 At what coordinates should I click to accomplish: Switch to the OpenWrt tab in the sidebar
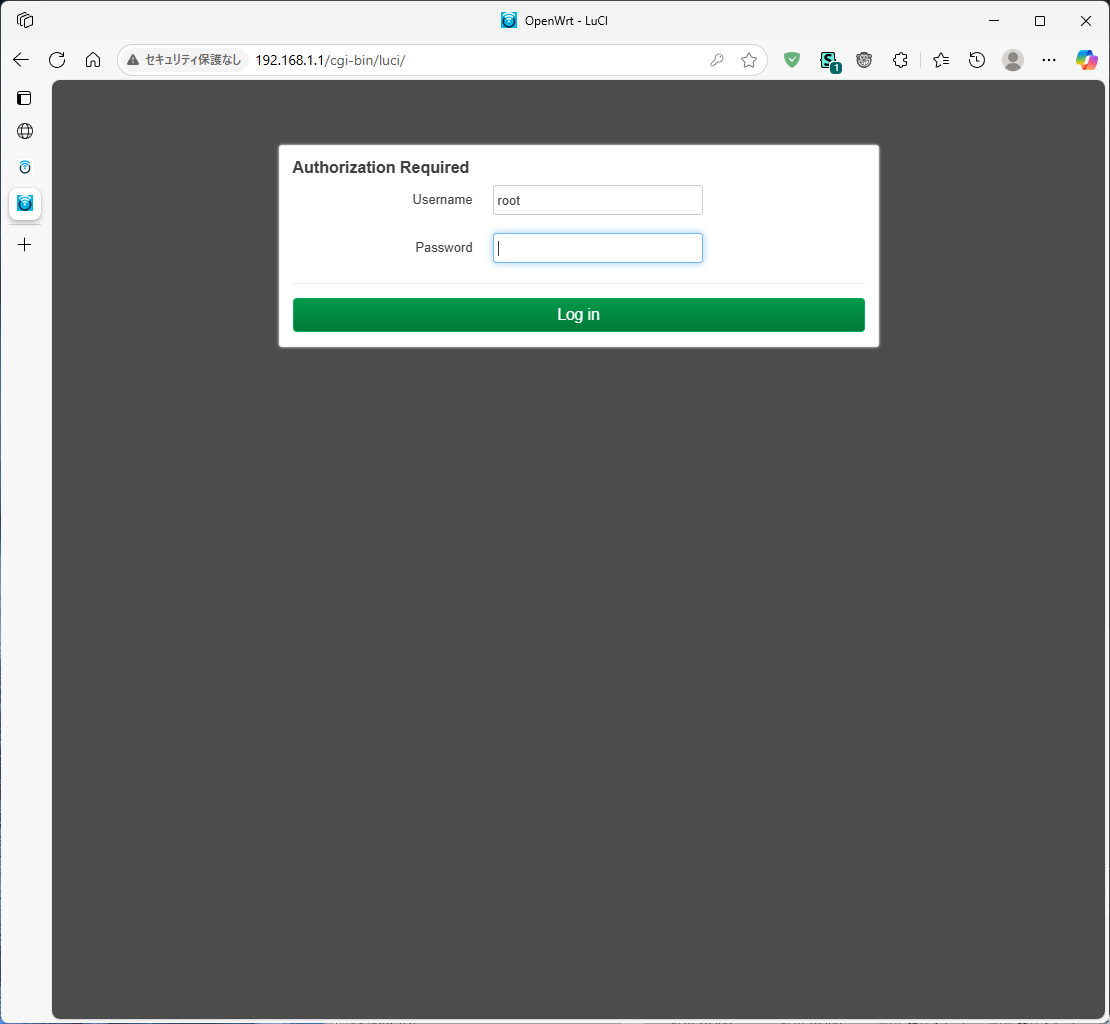pos(24,205)
